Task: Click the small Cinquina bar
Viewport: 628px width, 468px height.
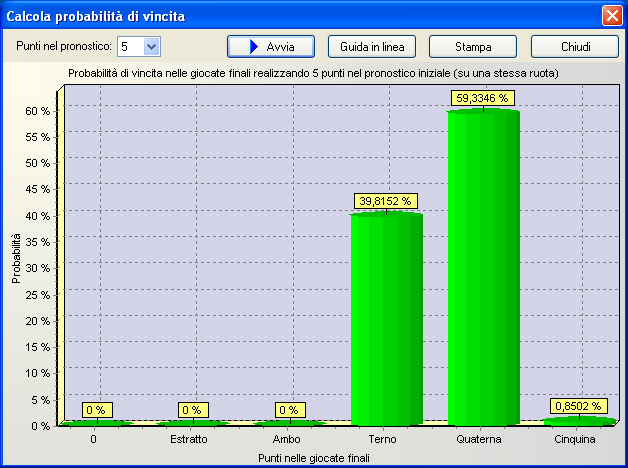Action: coord(580,421)
